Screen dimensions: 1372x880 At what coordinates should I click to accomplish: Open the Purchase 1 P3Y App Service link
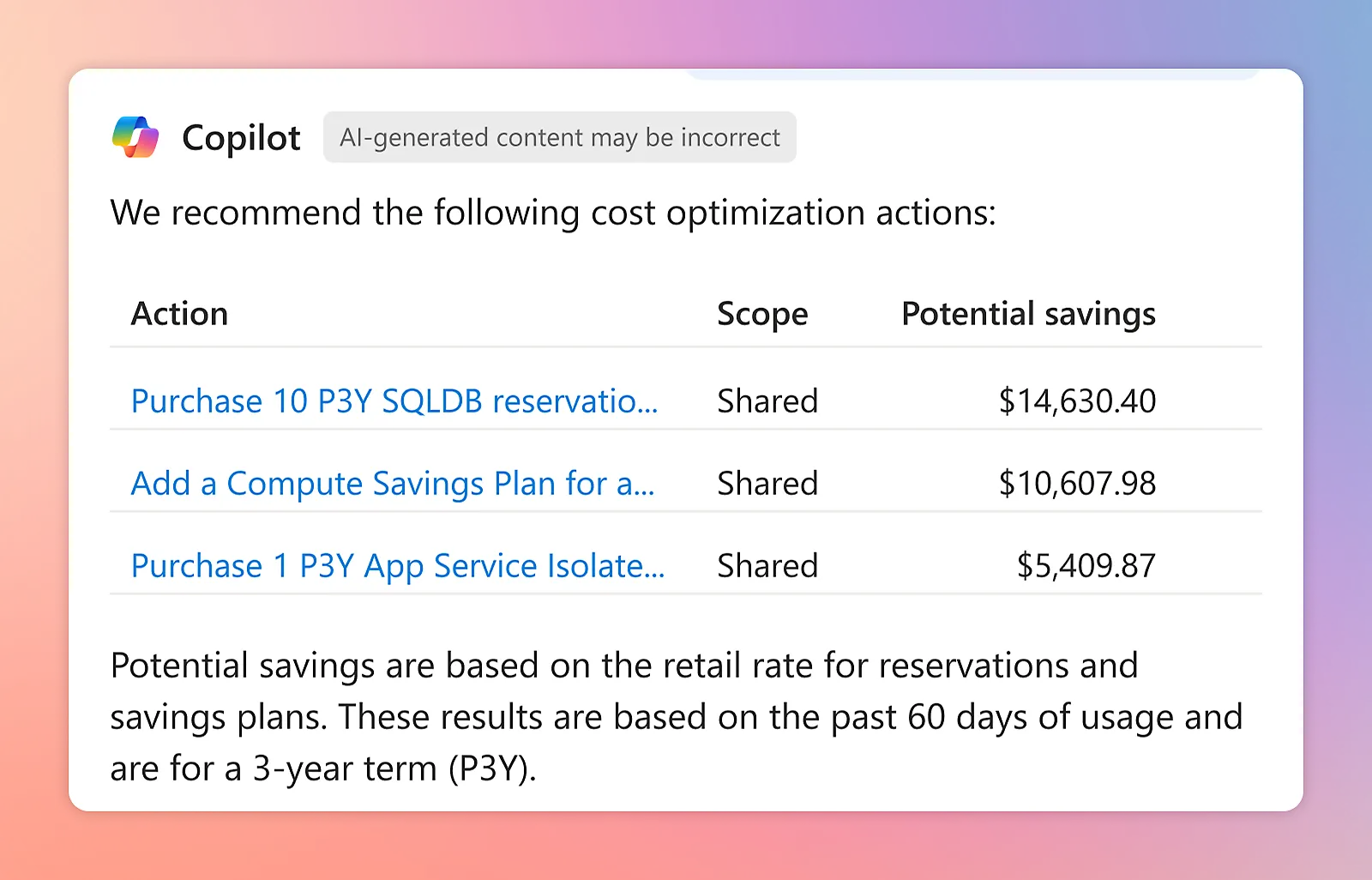397,566
